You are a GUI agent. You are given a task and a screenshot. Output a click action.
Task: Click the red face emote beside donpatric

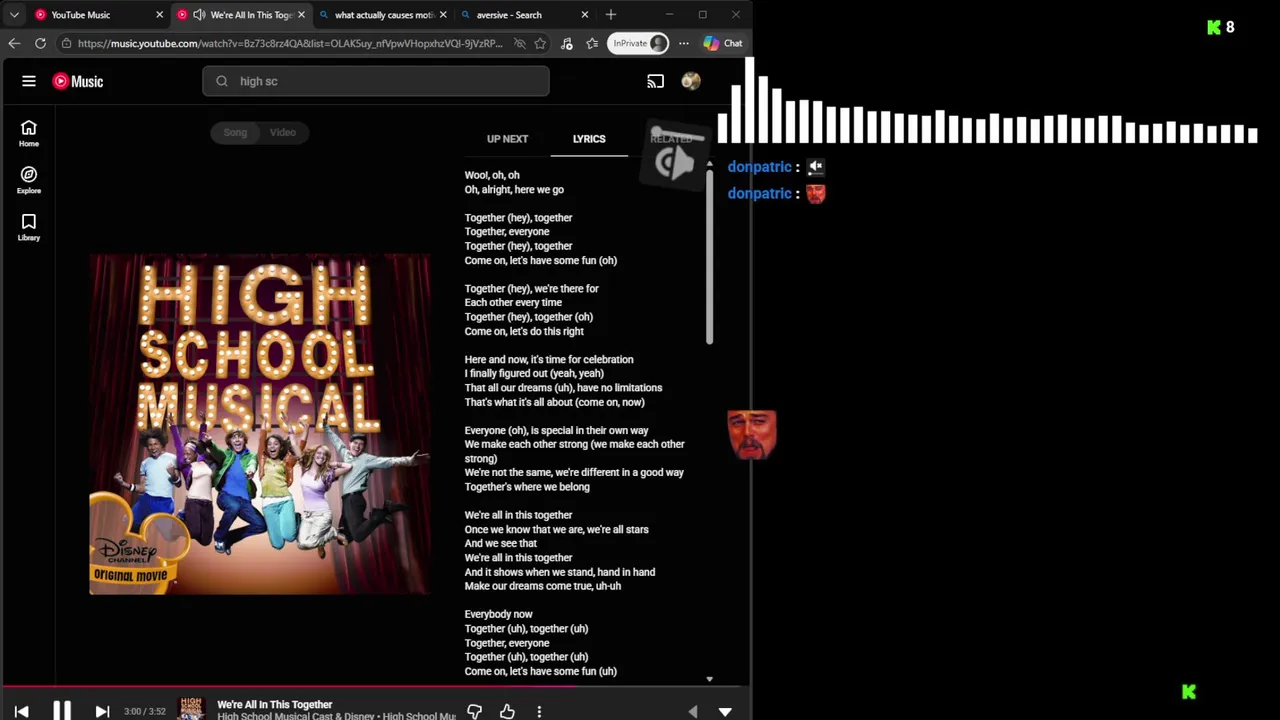tap(816, 193)
